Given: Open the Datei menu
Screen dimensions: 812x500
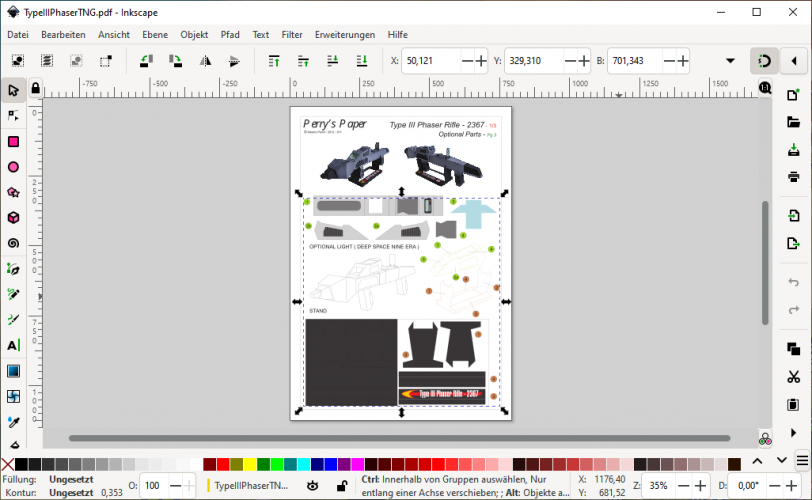Looking at the screenshot, I should coord(18,35).
